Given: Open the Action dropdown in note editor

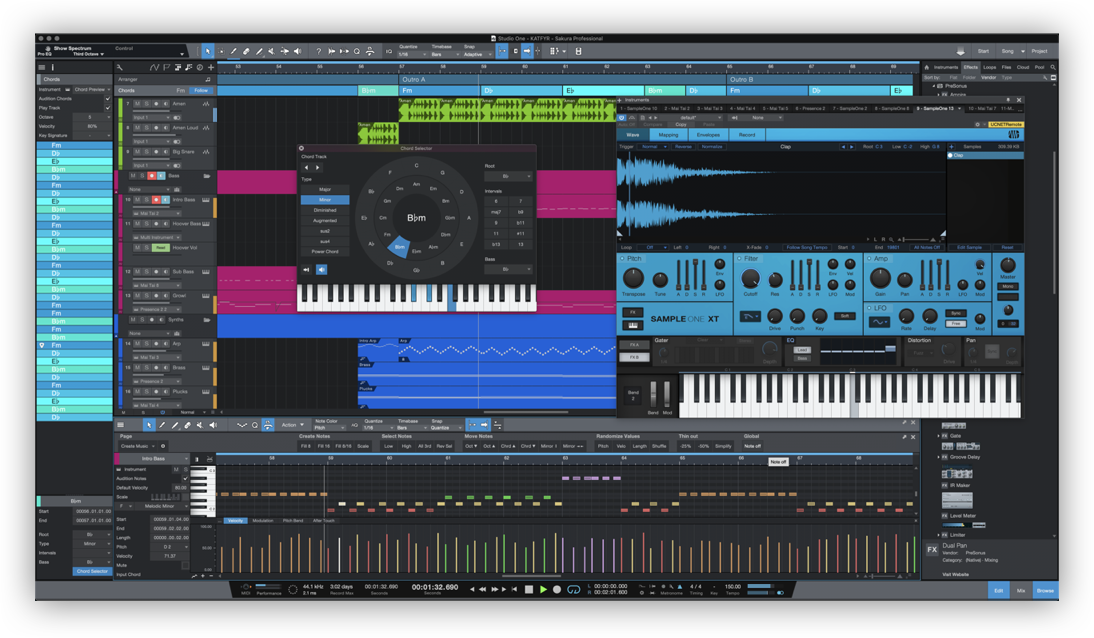Looking at the screenshot, I should (x=292, y=424).
